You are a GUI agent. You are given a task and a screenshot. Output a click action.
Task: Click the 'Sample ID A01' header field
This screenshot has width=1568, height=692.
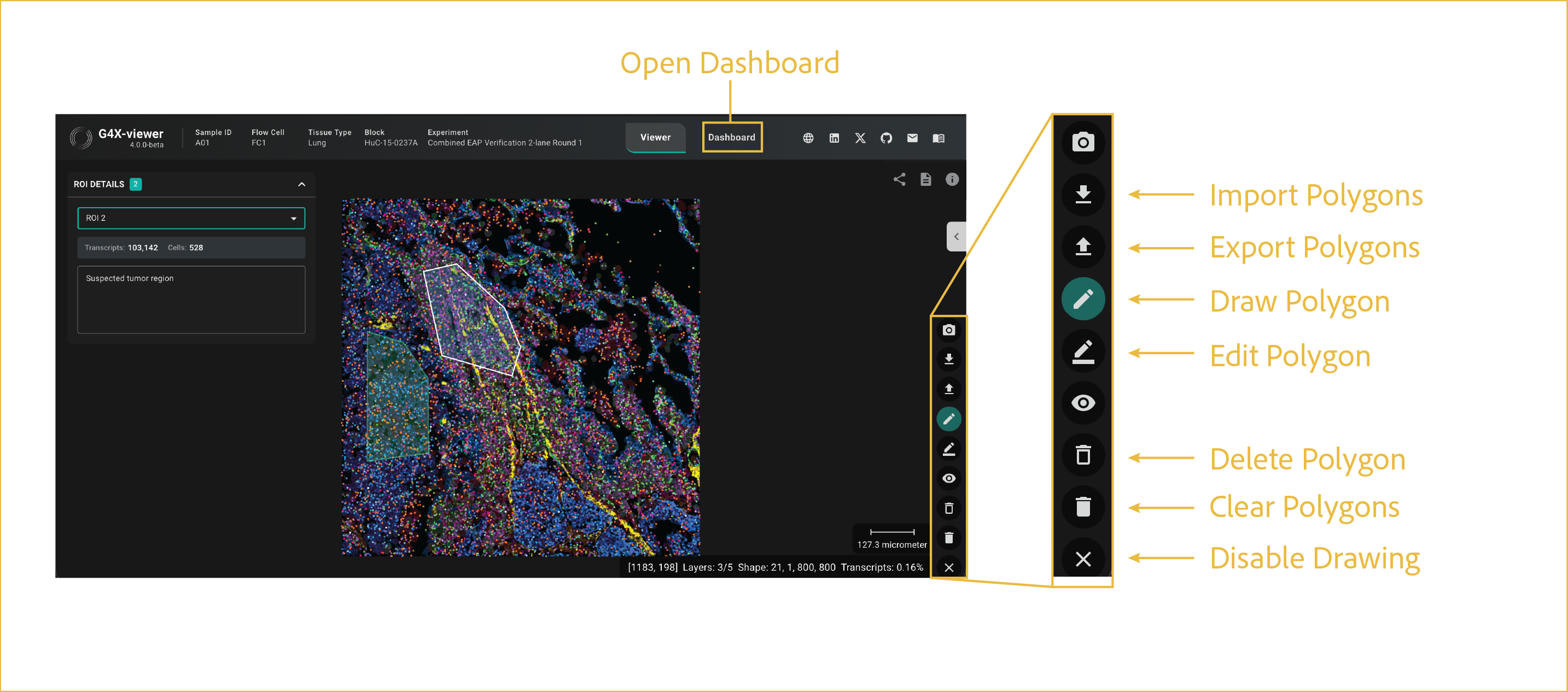[213, 137]
